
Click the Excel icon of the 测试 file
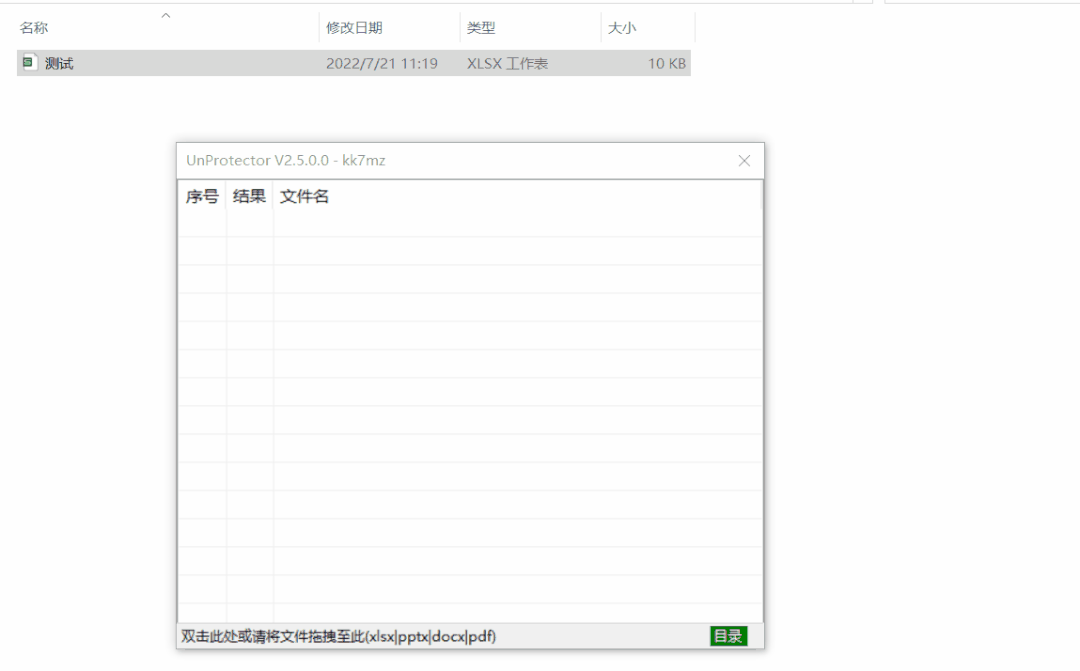pyautogui.click(x=28, y=63)
